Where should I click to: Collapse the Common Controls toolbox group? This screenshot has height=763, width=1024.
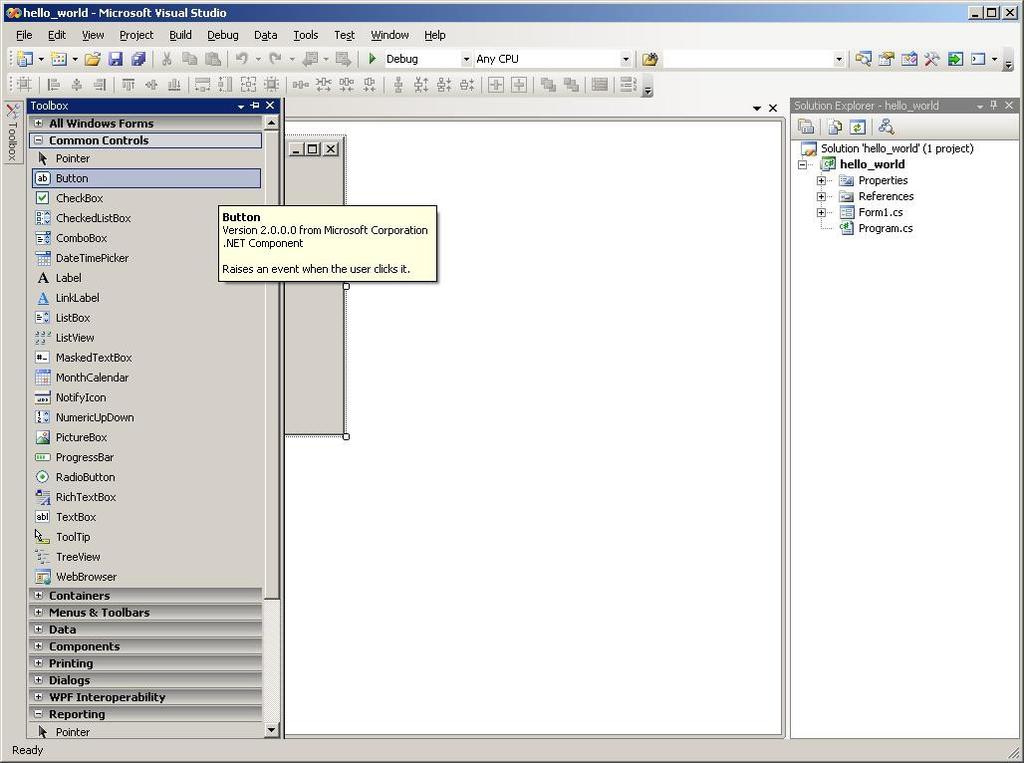(x=39, y=140)
